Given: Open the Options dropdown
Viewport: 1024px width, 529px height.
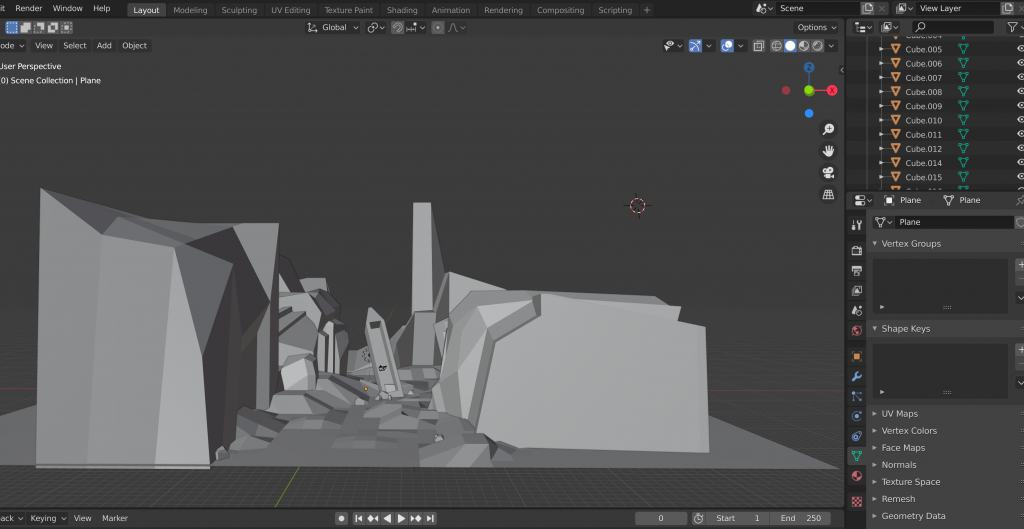Looking at the screenshot, I should tap(816, 27).
